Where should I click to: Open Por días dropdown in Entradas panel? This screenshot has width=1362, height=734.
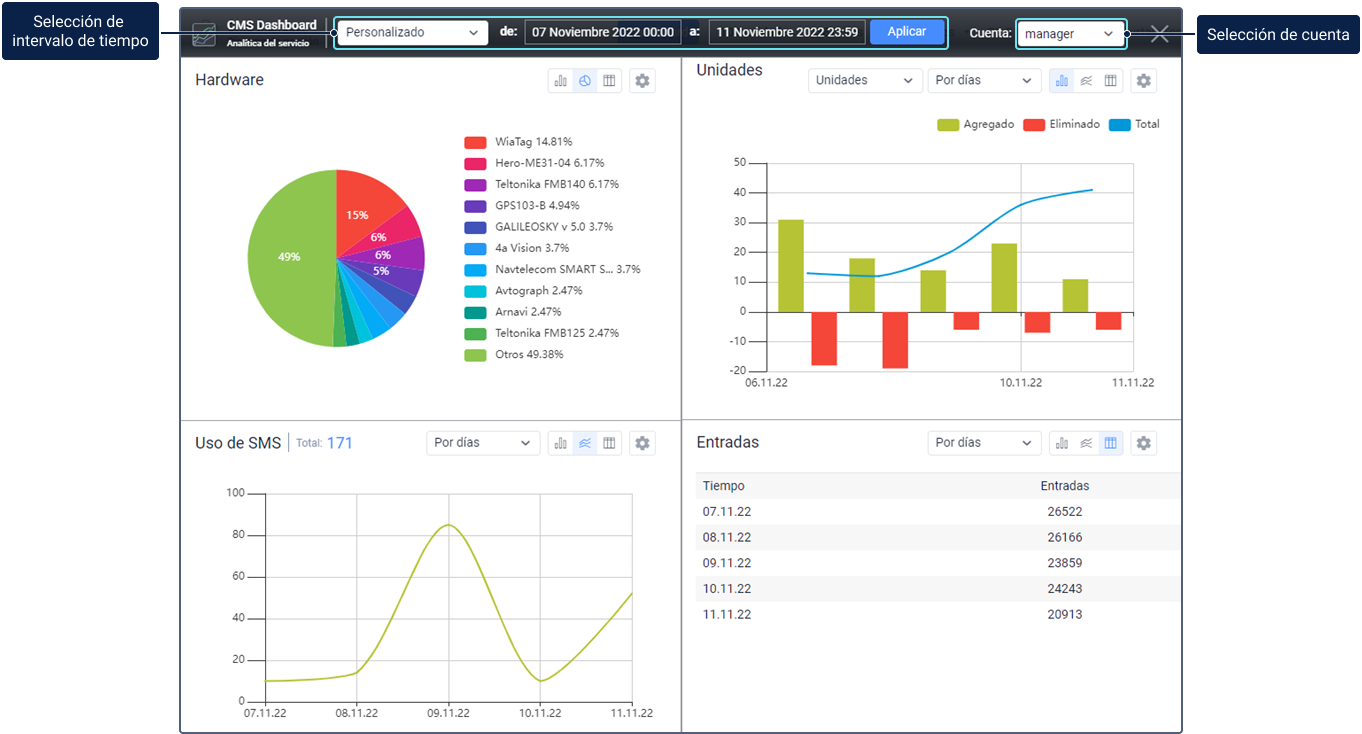[x=983, y=443]
